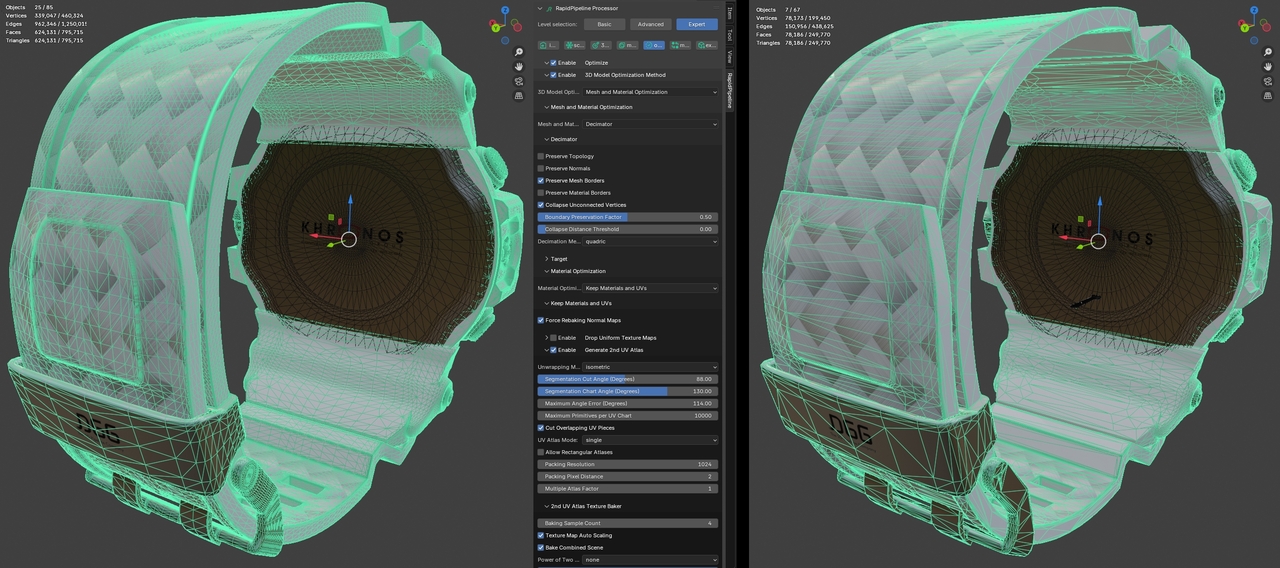Open the scene step icon labeled "sc..."
1280x568 pixels.
(x=575, y=45)
